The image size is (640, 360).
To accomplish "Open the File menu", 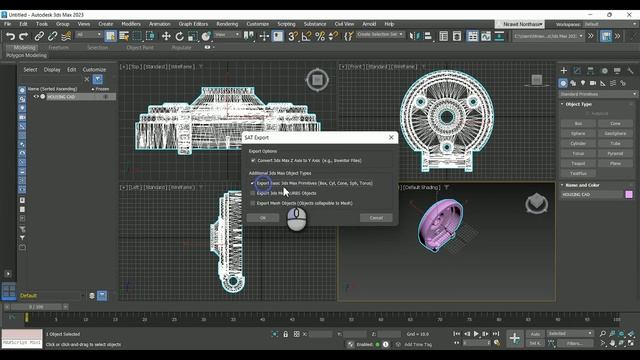I will tap(8, 24).
